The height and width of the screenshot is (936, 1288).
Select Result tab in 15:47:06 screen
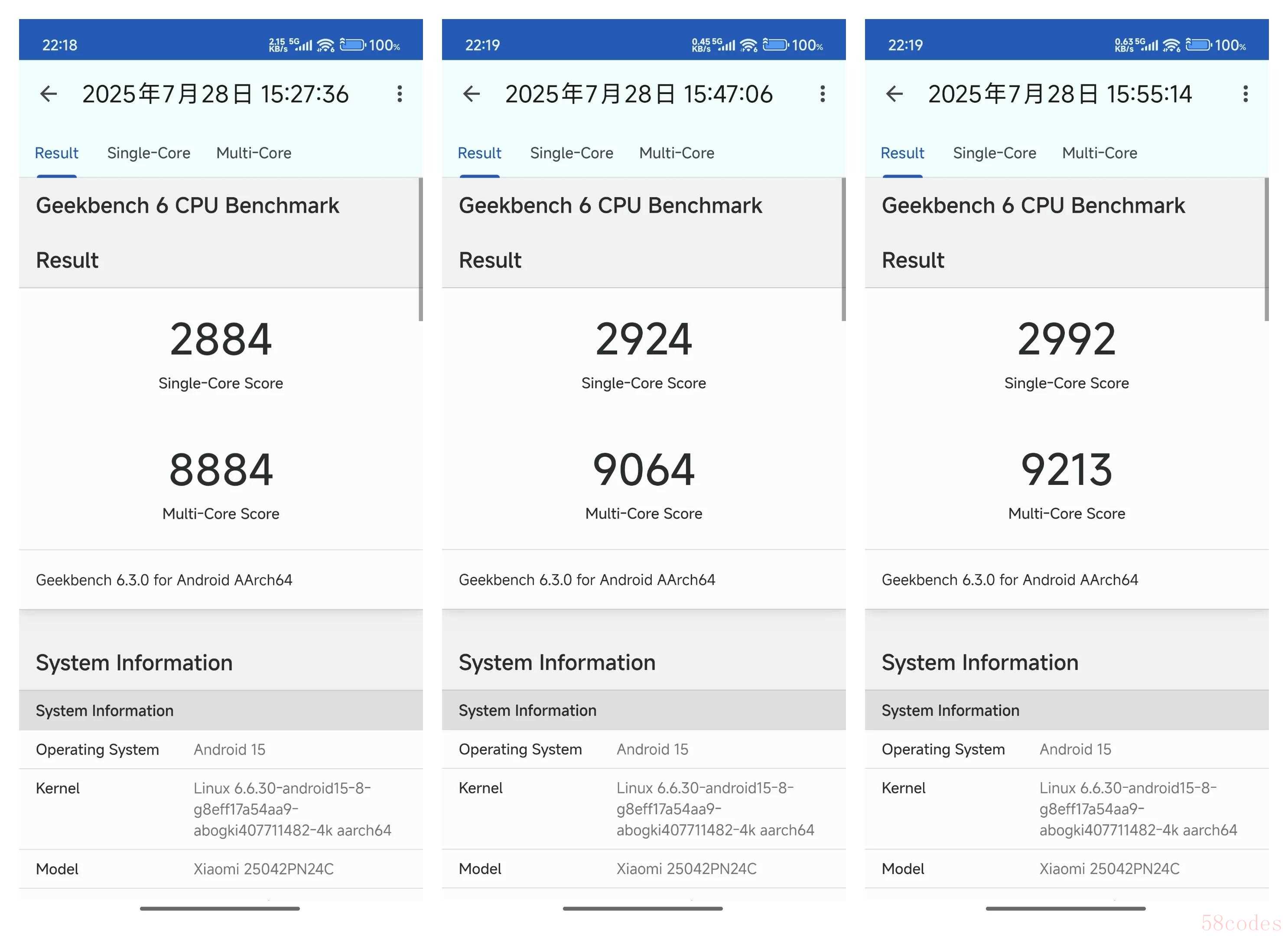point(480,153)
